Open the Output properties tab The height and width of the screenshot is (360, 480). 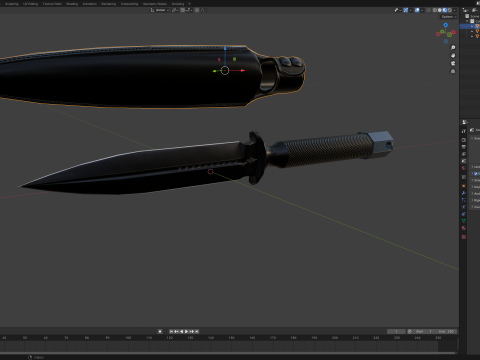[x=464, y=147]
